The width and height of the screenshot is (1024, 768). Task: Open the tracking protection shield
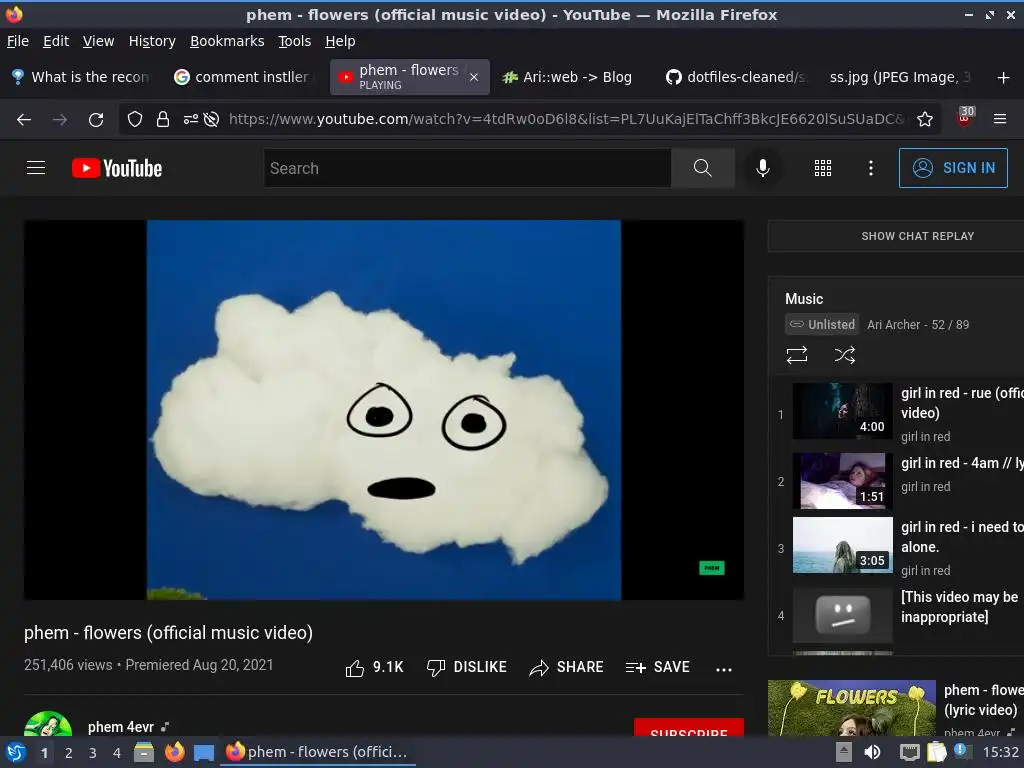pos(135,119)
